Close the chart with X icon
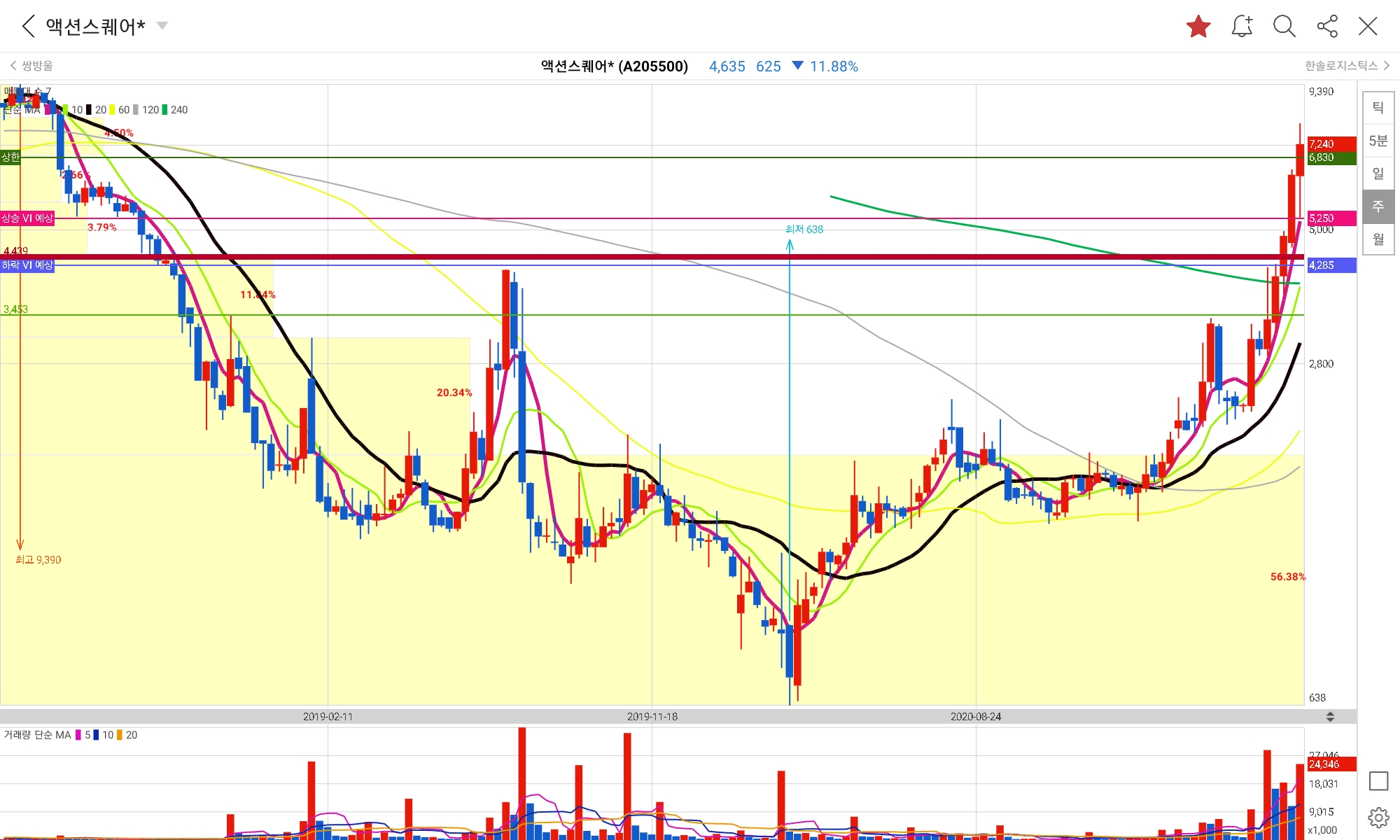 [1368, 27]
